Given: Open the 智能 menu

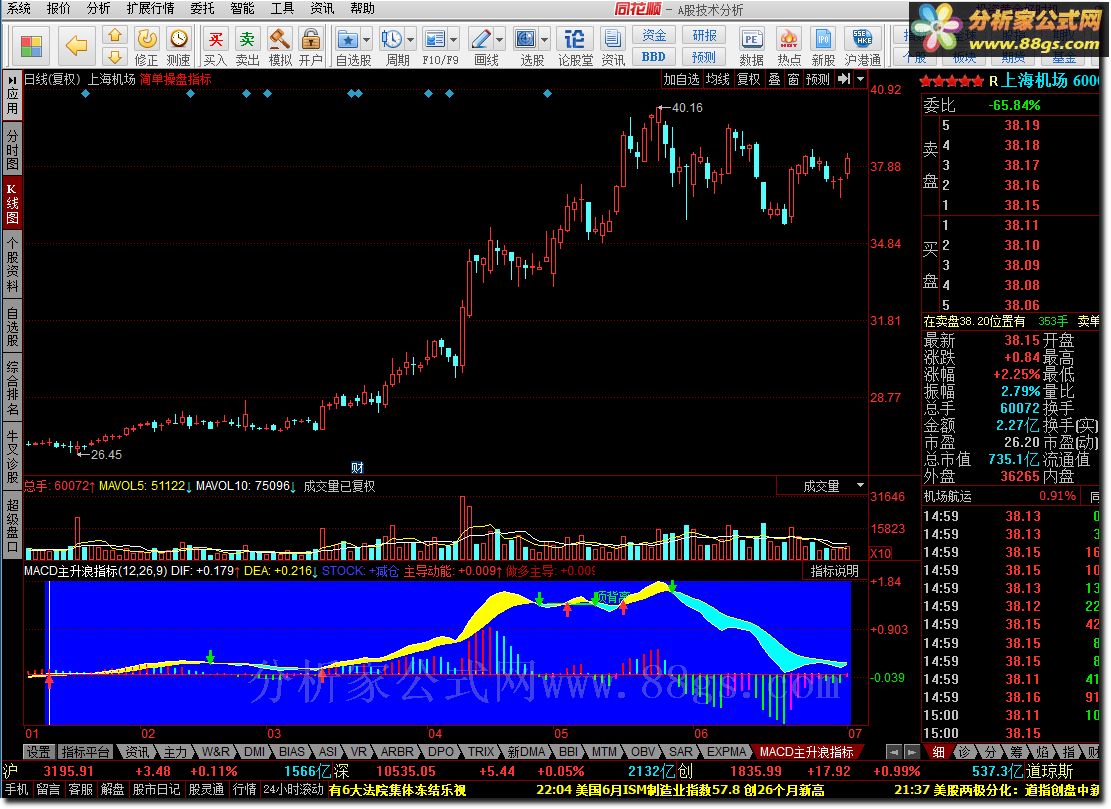Looking at the screenshot, I should pyautogui.click(x=242, y=9).
